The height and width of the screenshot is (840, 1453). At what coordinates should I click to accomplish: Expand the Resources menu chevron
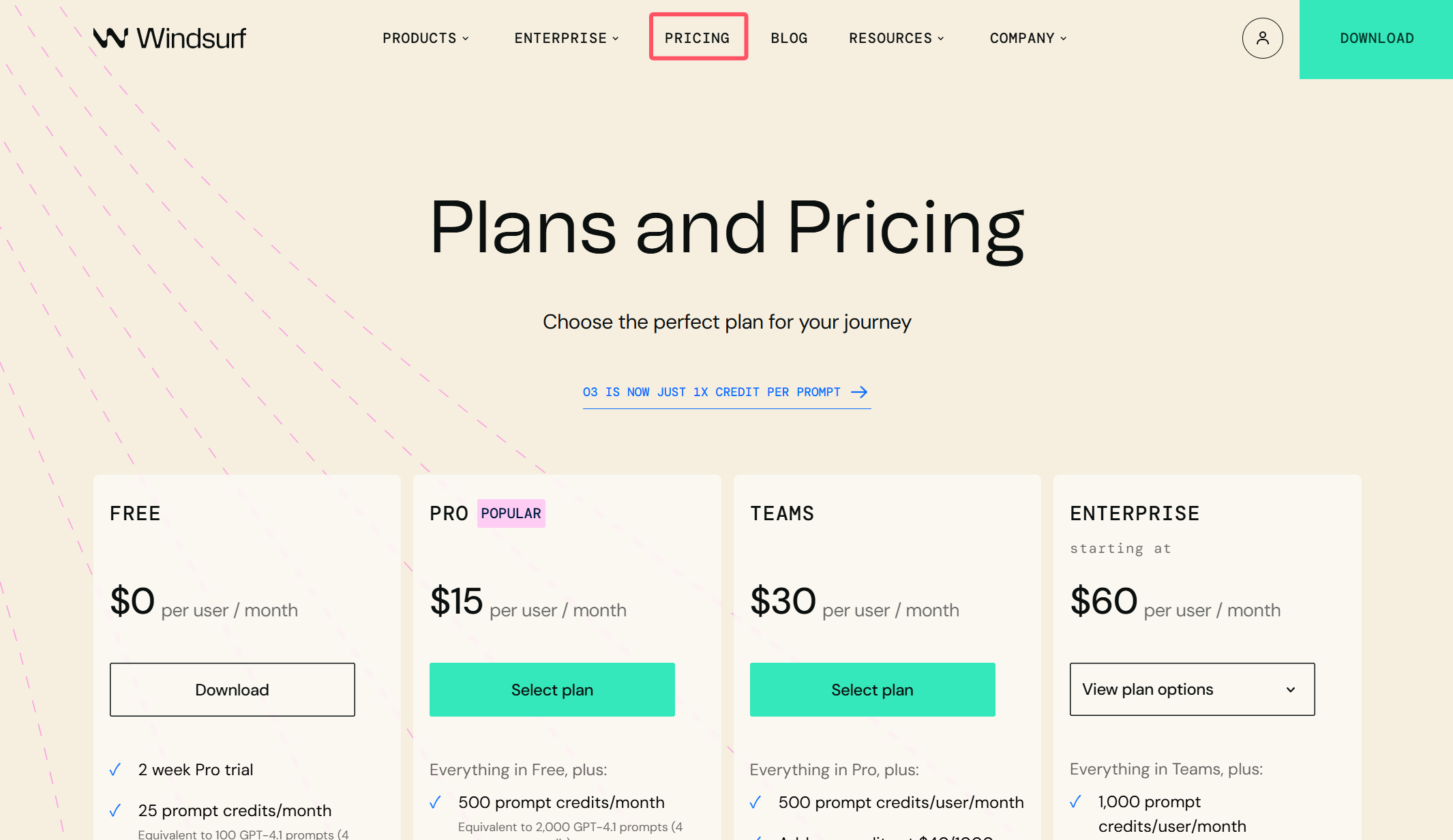click(941, 38)
